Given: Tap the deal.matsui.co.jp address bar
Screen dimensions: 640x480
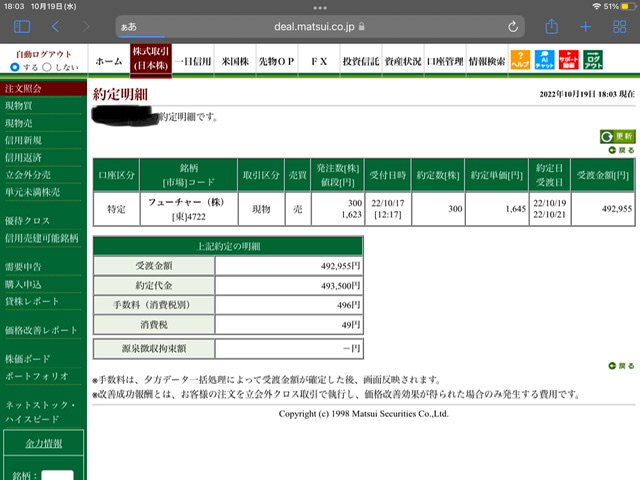Looking at the screenshot, I should click(x=320, y=27).
